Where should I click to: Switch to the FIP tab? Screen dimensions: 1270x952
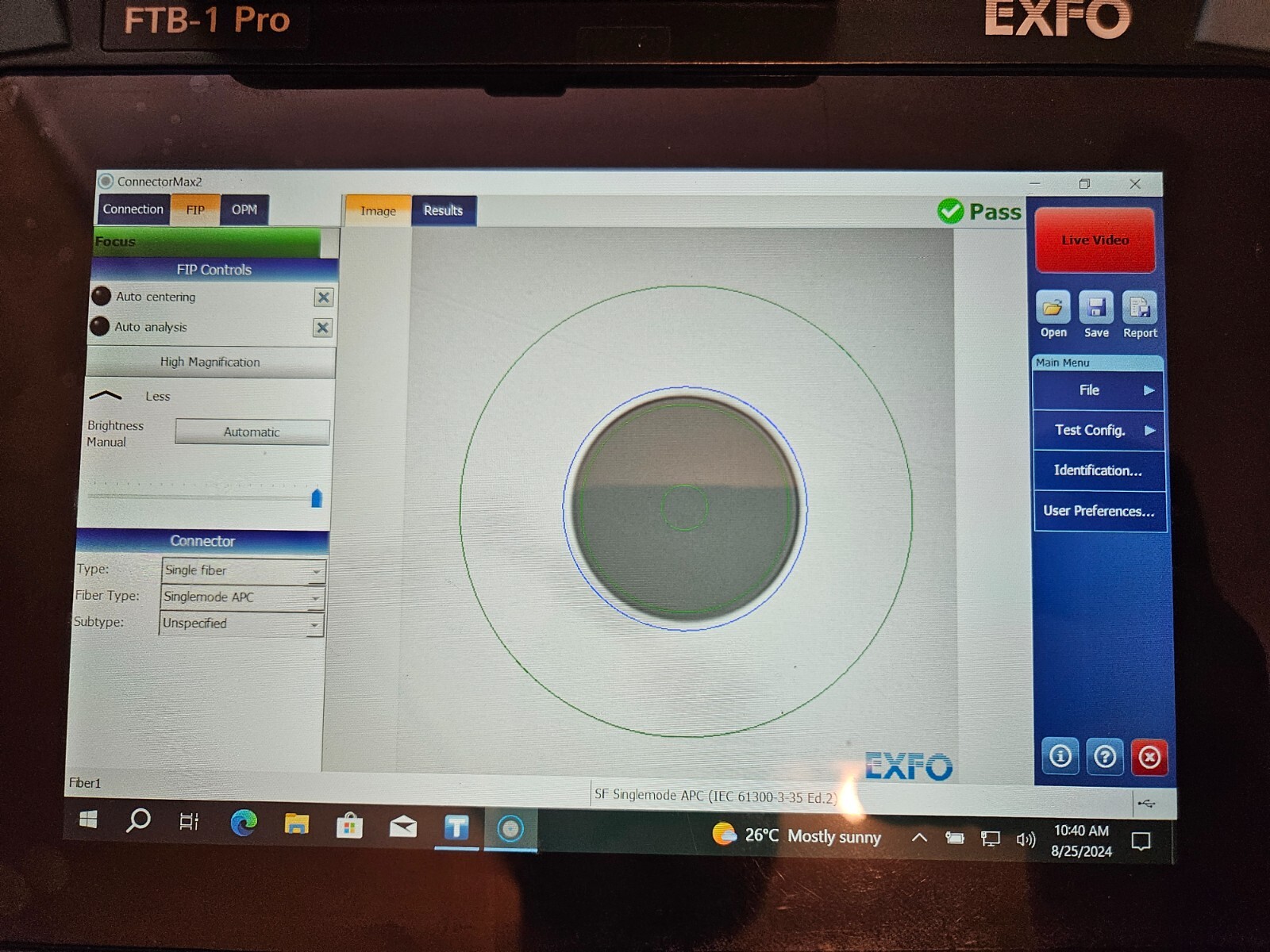[x=195, y=210]
